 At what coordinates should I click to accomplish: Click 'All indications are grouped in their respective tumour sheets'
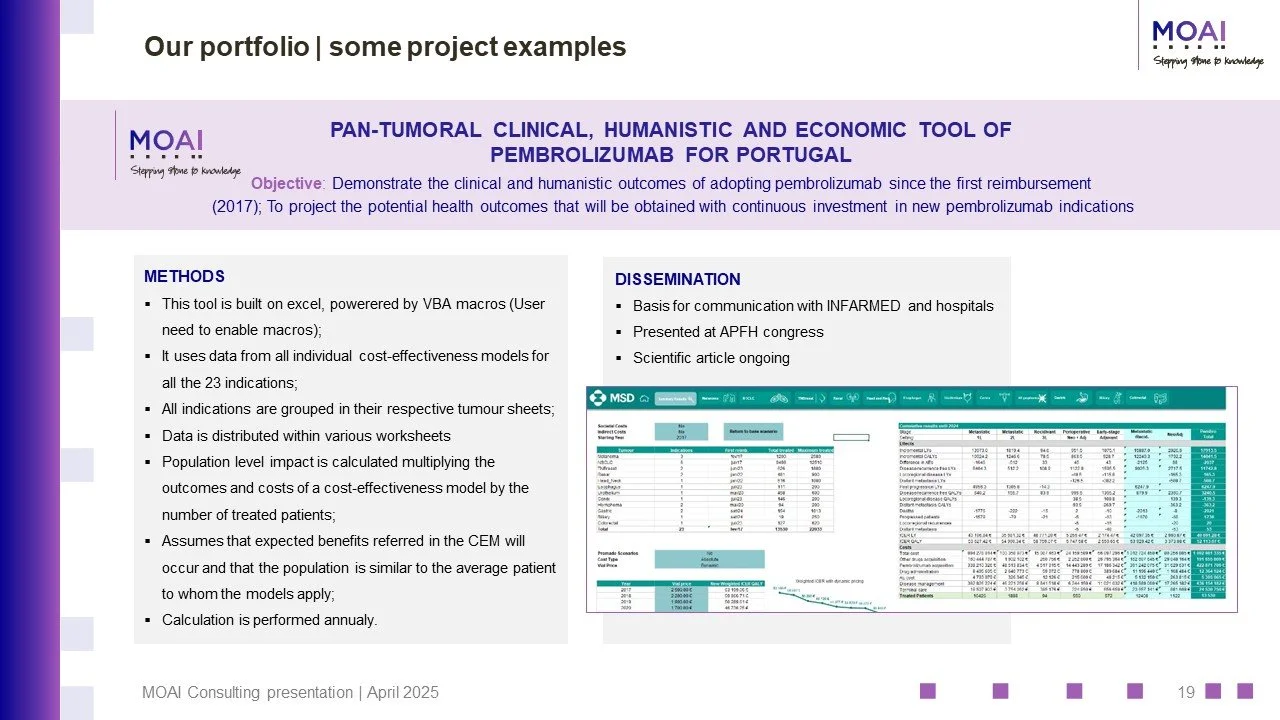[358, 410]
